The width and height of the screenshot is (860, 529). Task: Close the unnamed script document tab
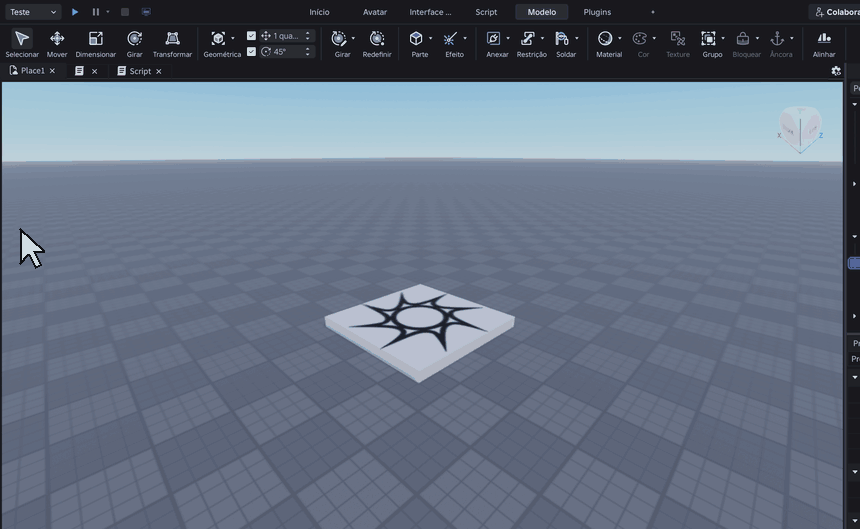click(94, 71)
